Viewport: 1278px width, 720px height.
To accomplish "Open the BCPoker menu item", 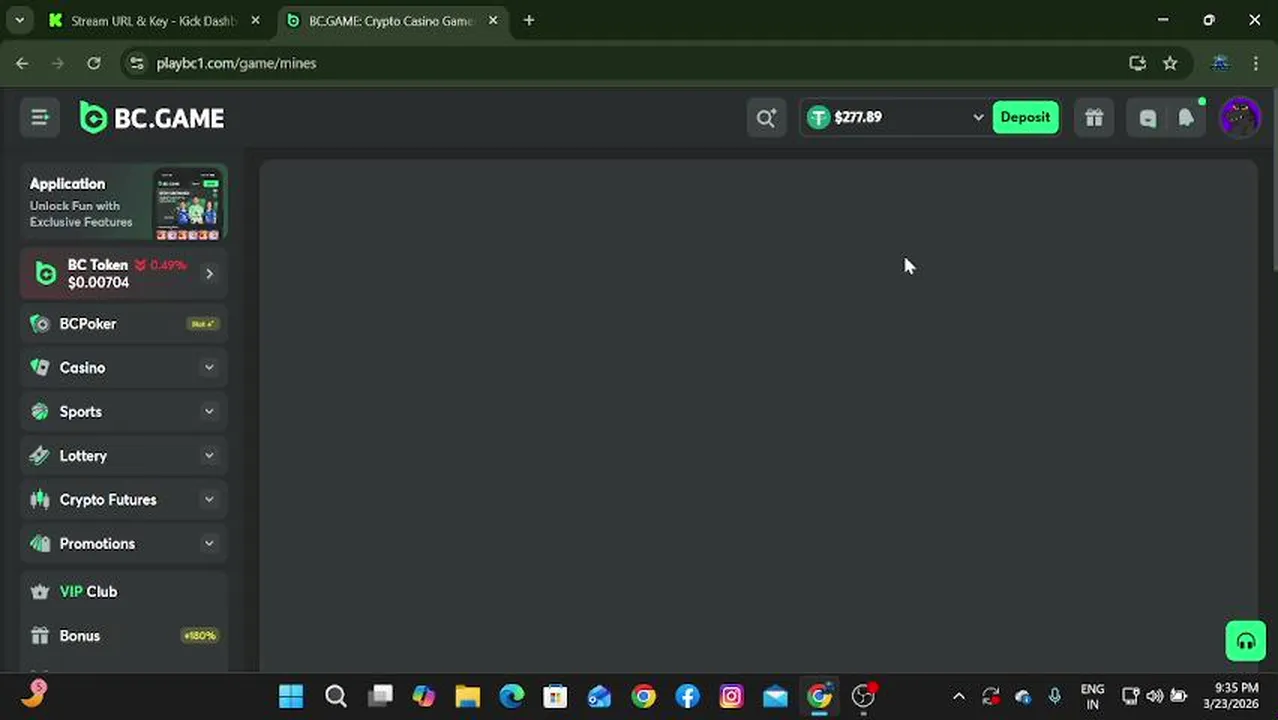I will tap(124, 324).
